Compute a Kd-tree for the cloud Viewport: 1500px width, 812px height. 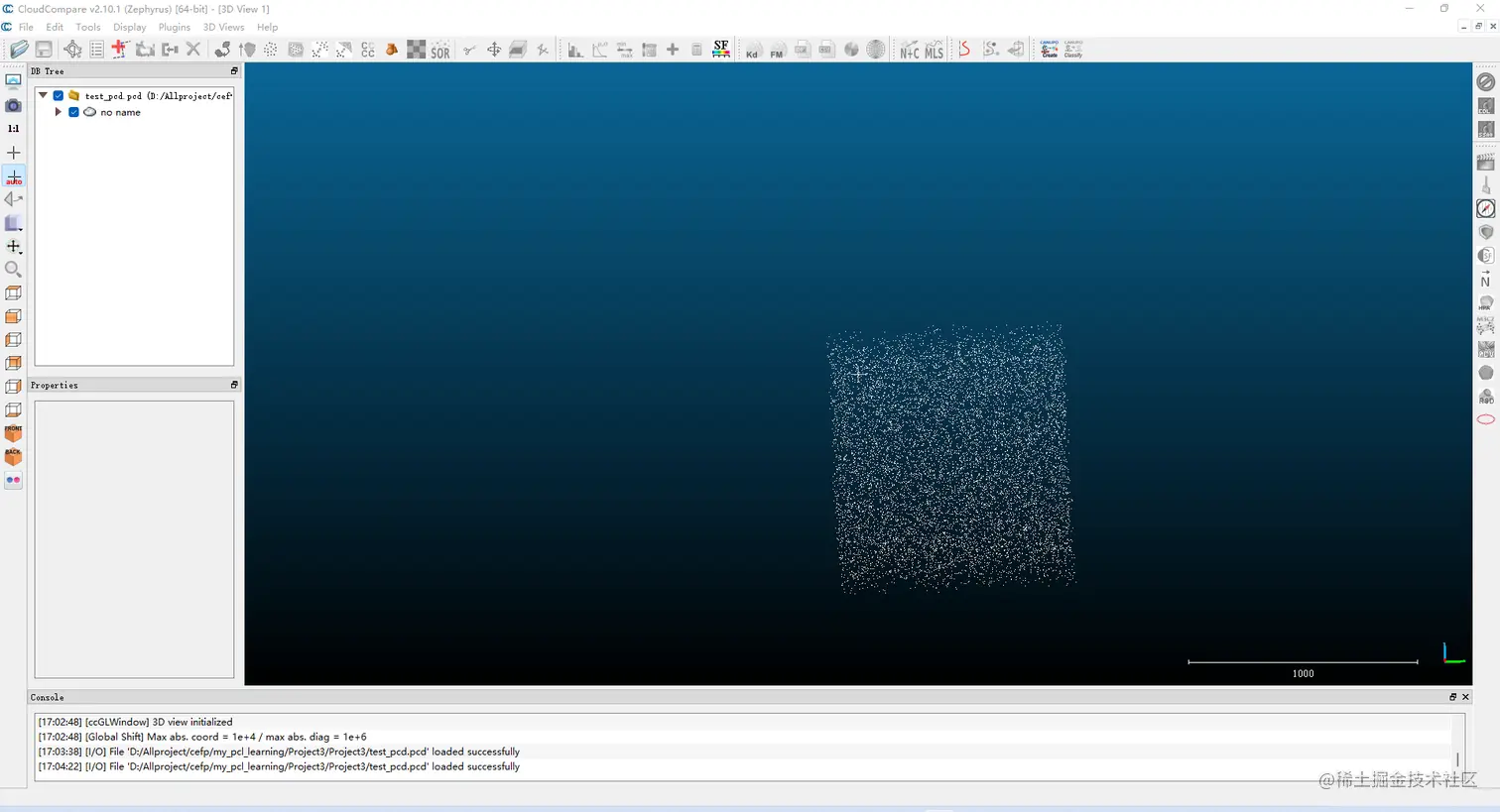tap(751, 49)
